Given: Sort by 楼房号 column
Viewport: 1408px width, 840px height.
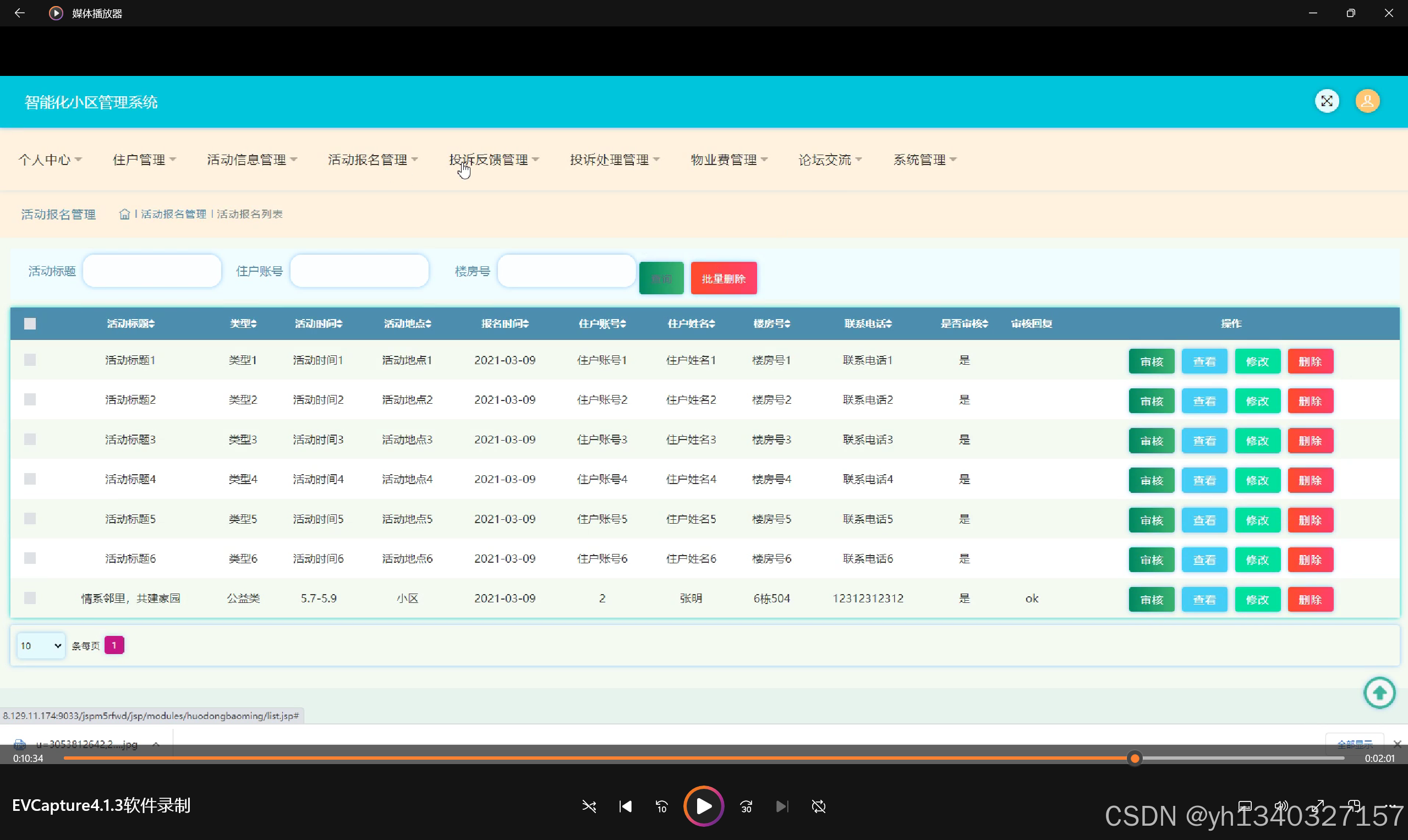Looking at the screenshot, I should [771, 324].
